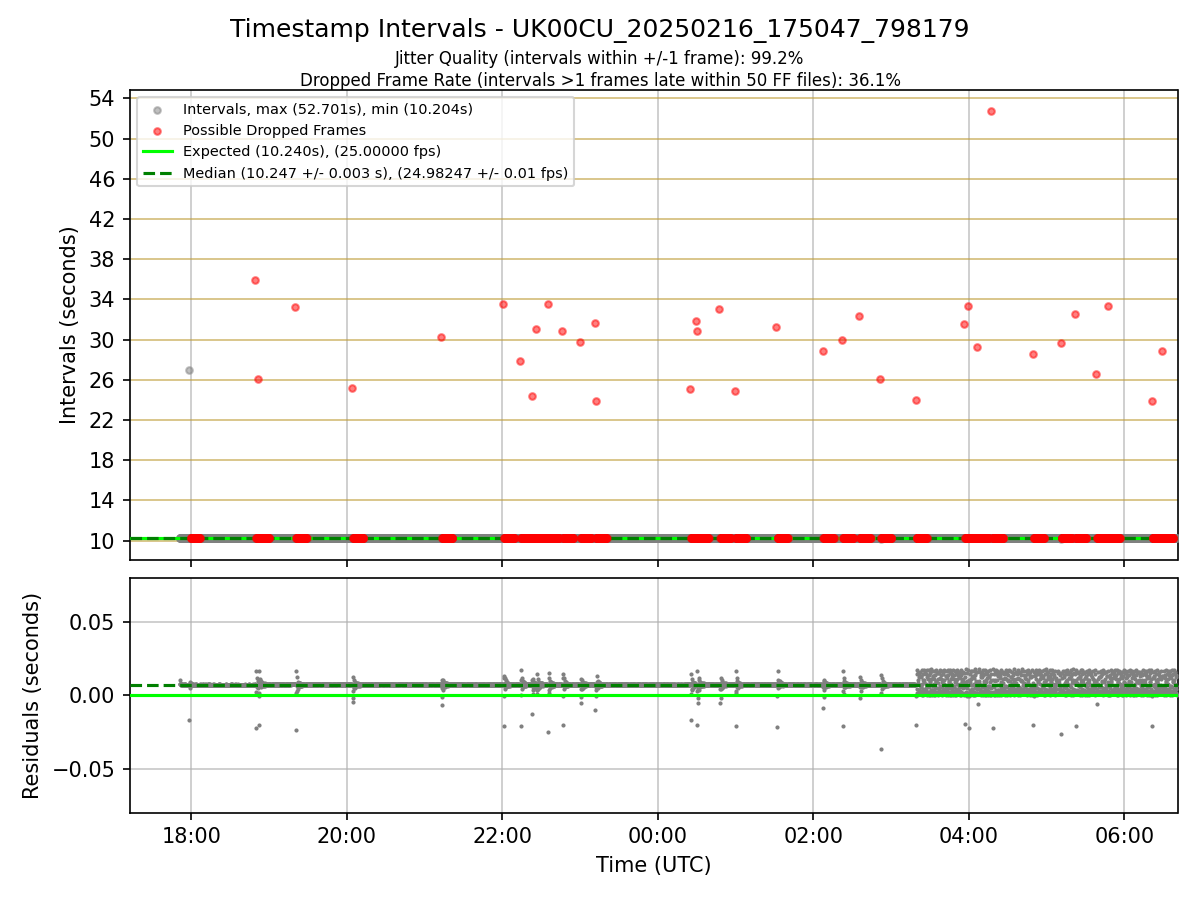This screenshot has width=1200, height=900.
Task: Click the plot title 'Timestamp Intervals - UK00CU_20250216_175047_798179'
Action: click(599, 29)
